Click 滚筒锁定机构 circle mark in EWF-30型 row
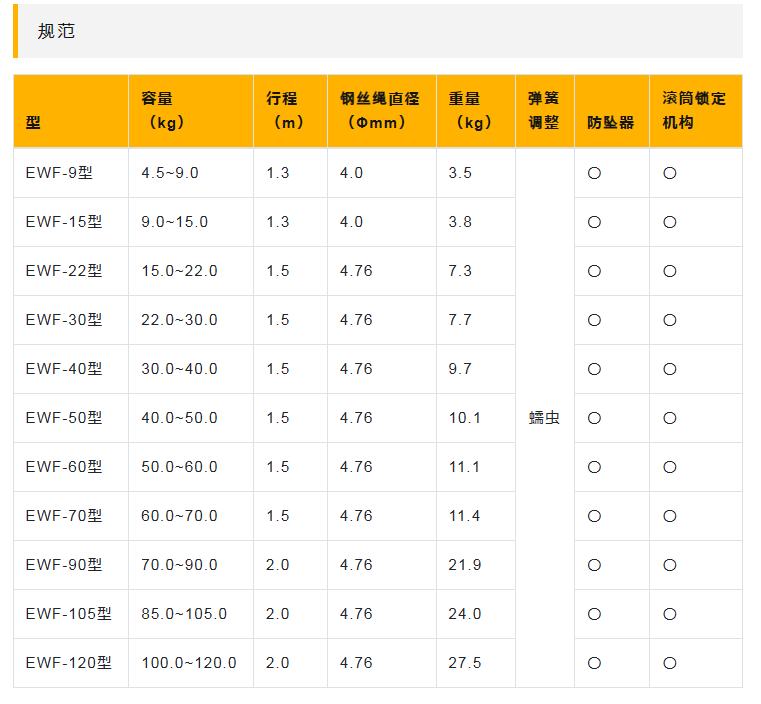Viewport: 761px width, 704px height. click(x=670, y=320)
